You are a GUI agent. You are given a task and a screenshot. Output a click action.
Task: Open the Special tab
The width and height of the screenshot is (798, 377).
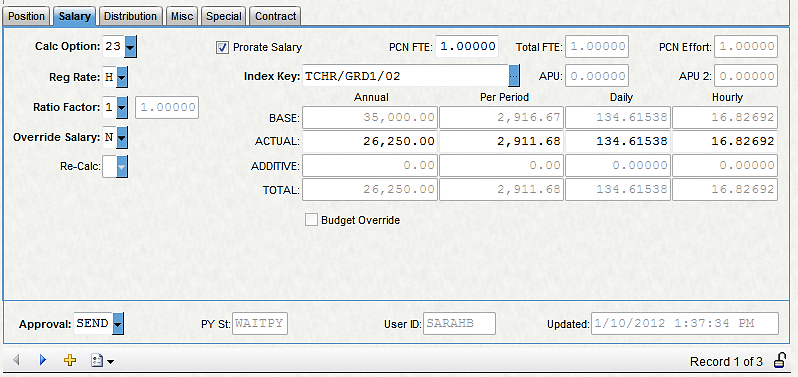pyautogui.click(x=223, y=16)
